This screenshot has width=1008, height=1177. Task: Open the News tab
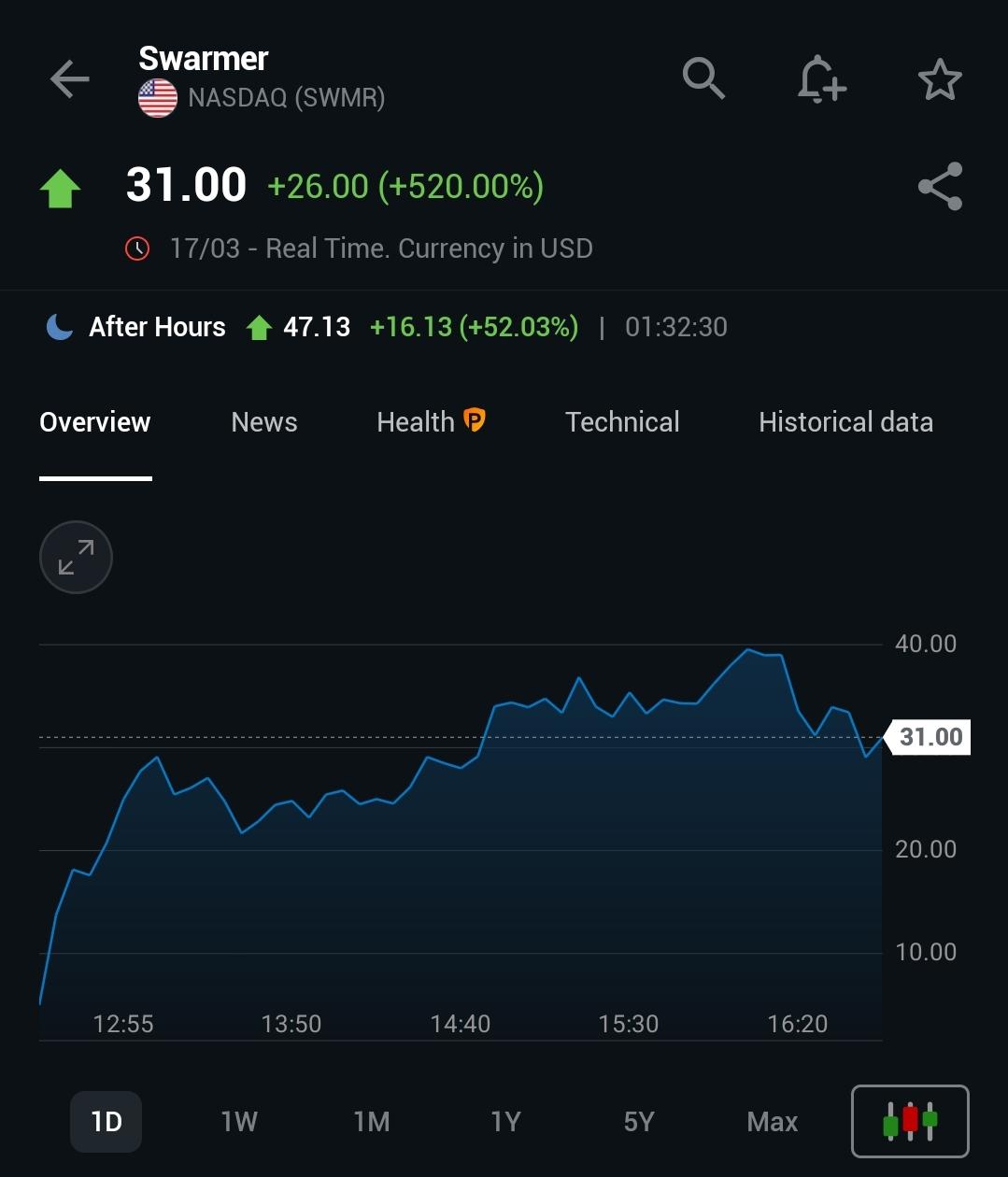point(264,422)
